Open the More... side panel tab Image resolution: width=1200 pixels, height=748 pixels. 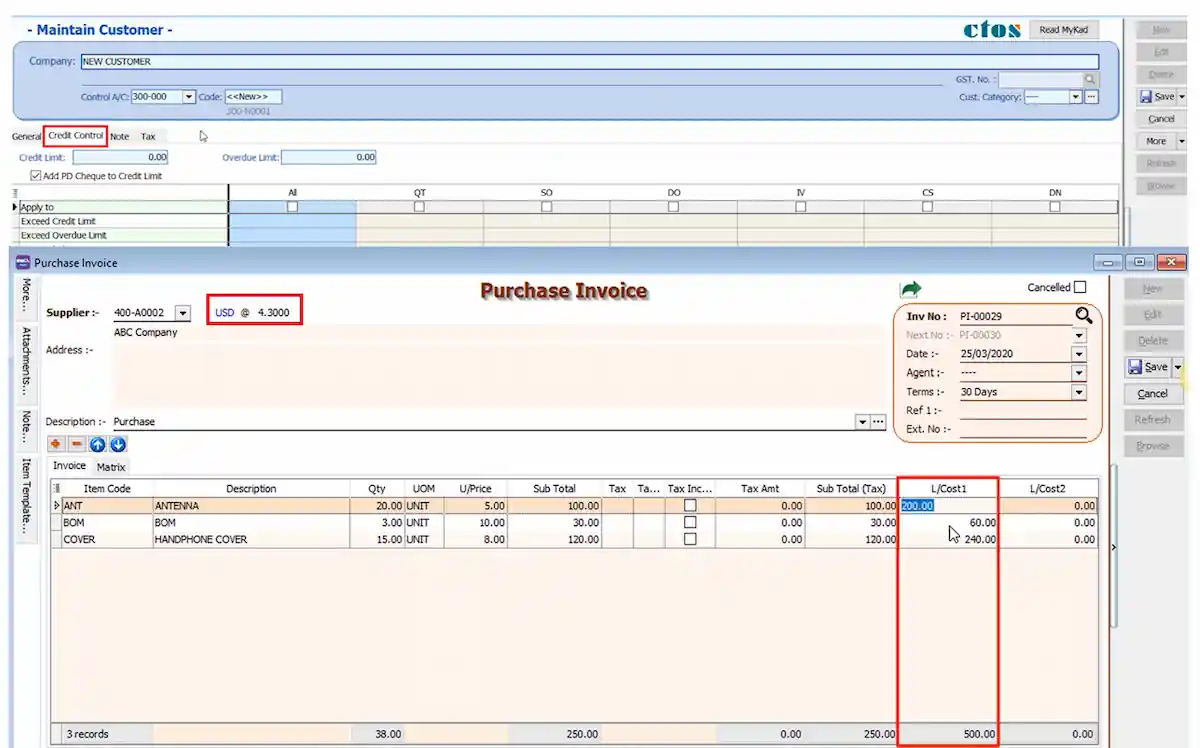point(26,295)
